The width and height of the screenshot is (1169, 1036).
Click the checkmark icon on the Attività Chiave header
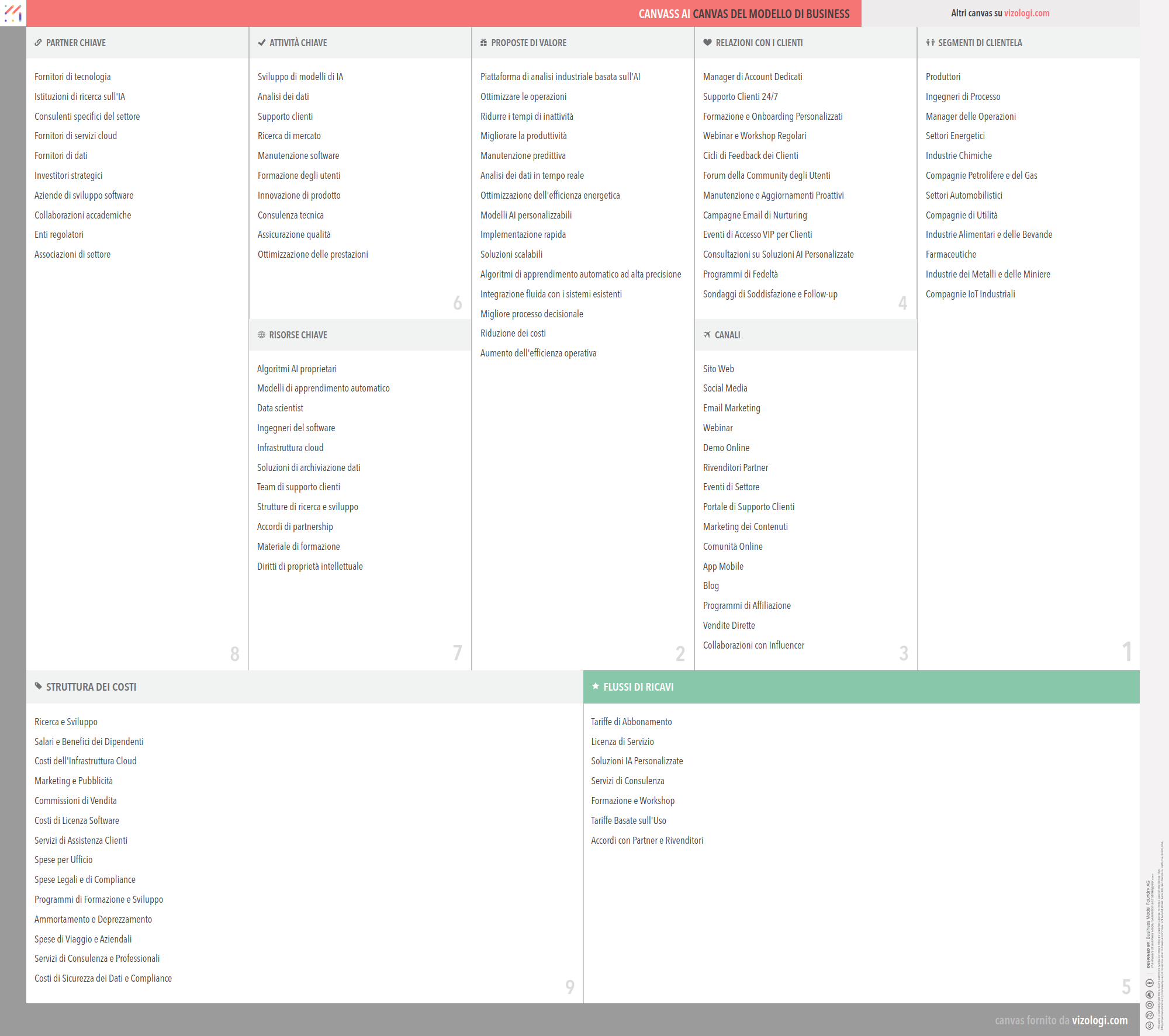coord(261,43)
